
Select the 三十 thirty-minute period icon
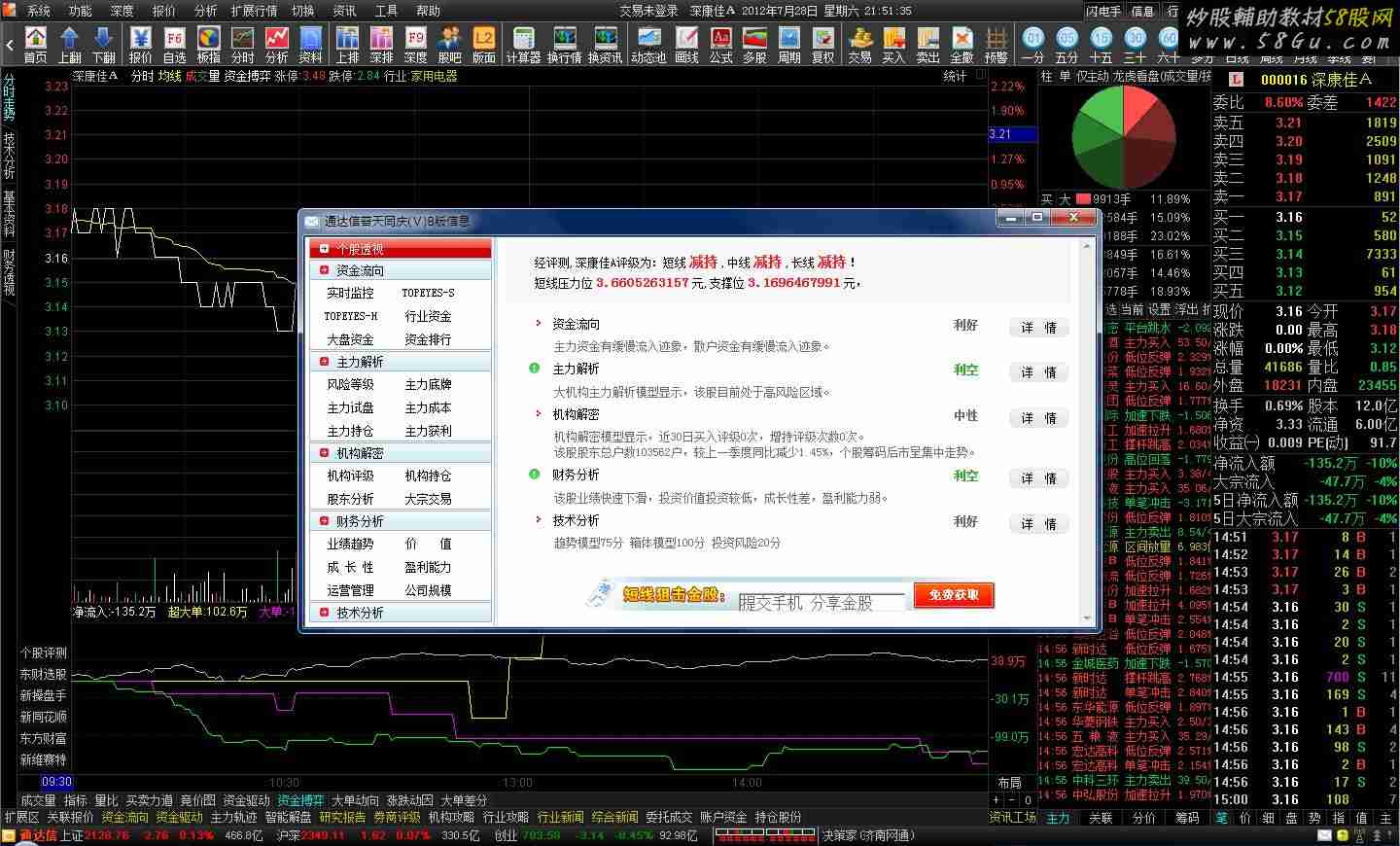(1136, 44)
